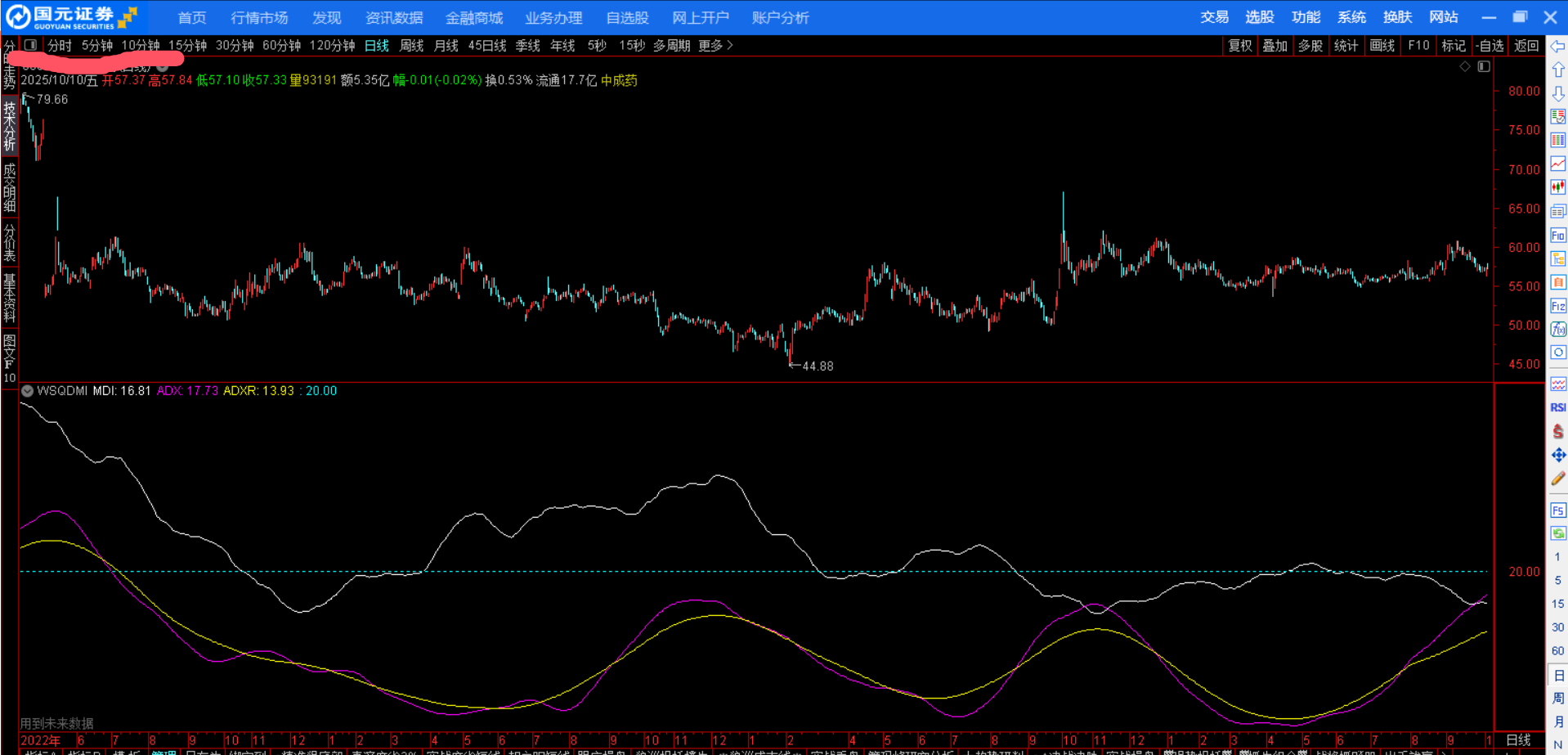Click the green refresh icon in sidebar

[x=1558, y=533]
